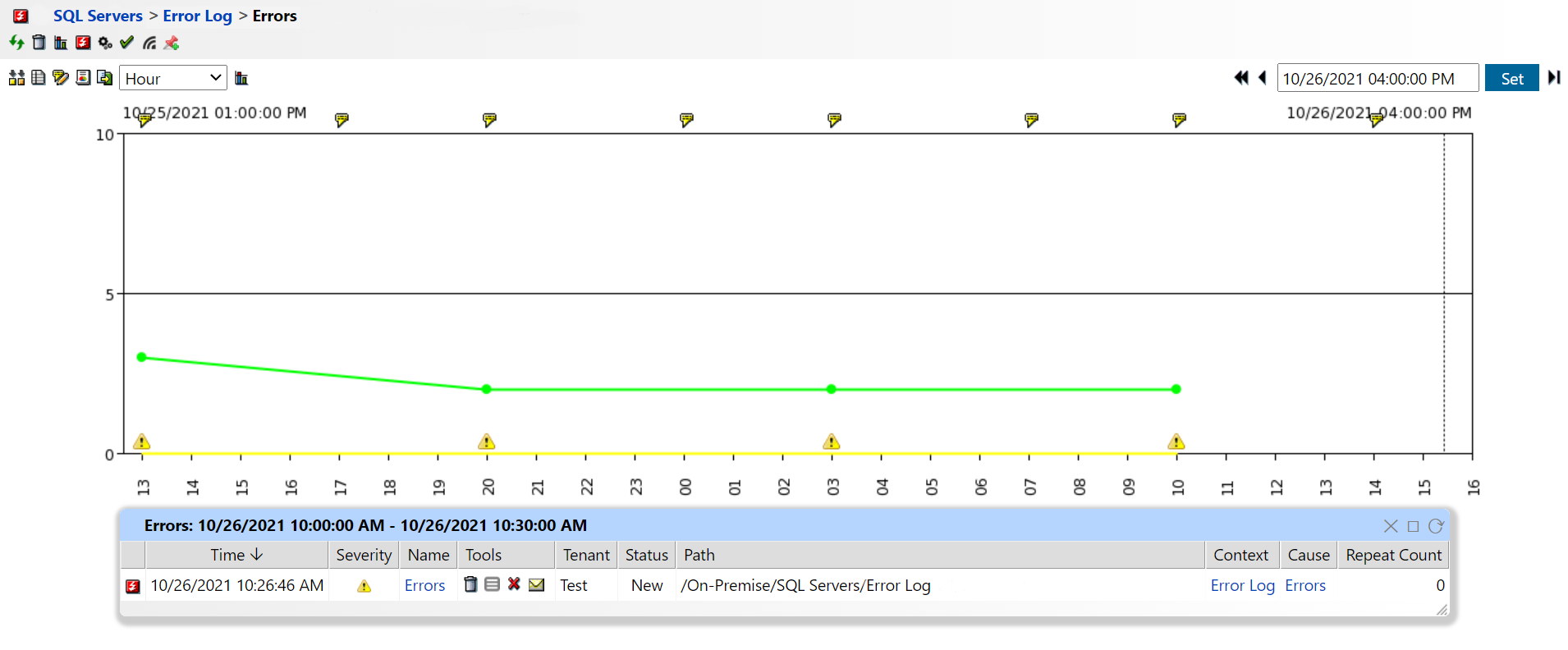This screenshot has height=650, width=1568.
Task: Click the red X icon in row Tools
Action: (514, 584)
